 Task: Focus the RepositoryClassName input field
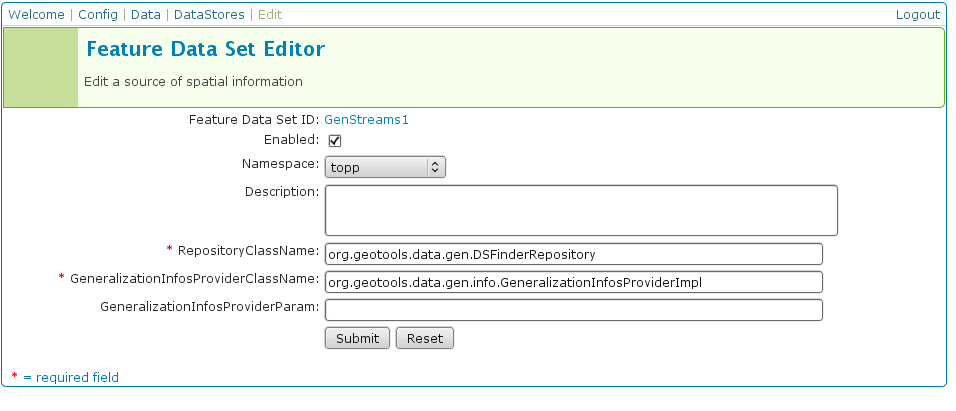tap(573, 254)
